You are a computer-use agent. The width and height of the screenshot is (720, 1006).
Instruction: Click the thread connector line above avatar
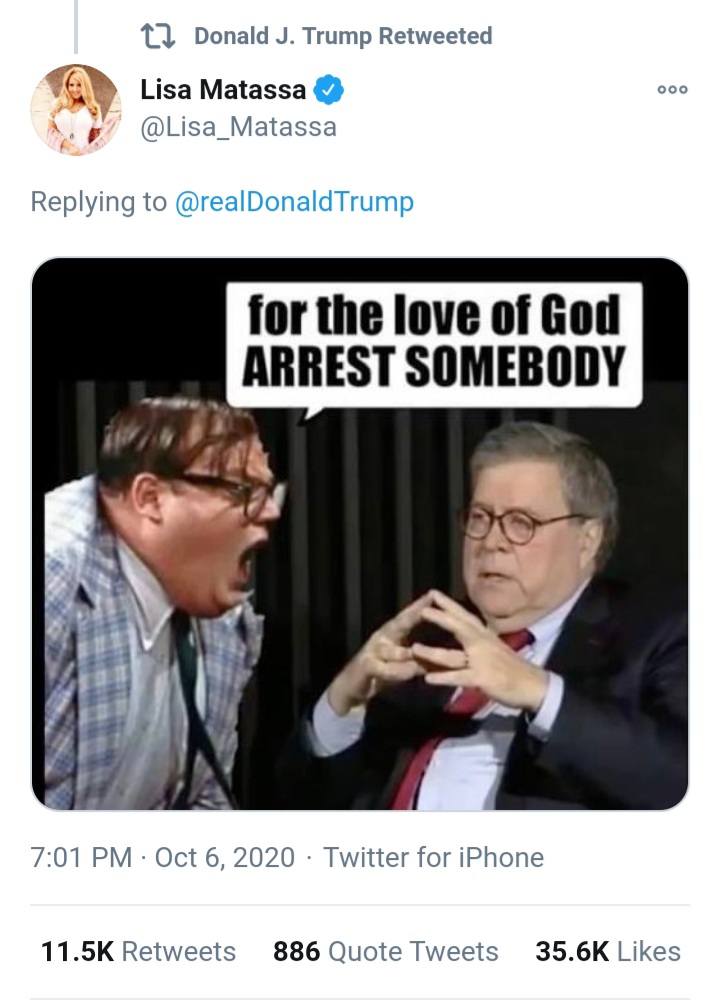(x=76, y=27)
